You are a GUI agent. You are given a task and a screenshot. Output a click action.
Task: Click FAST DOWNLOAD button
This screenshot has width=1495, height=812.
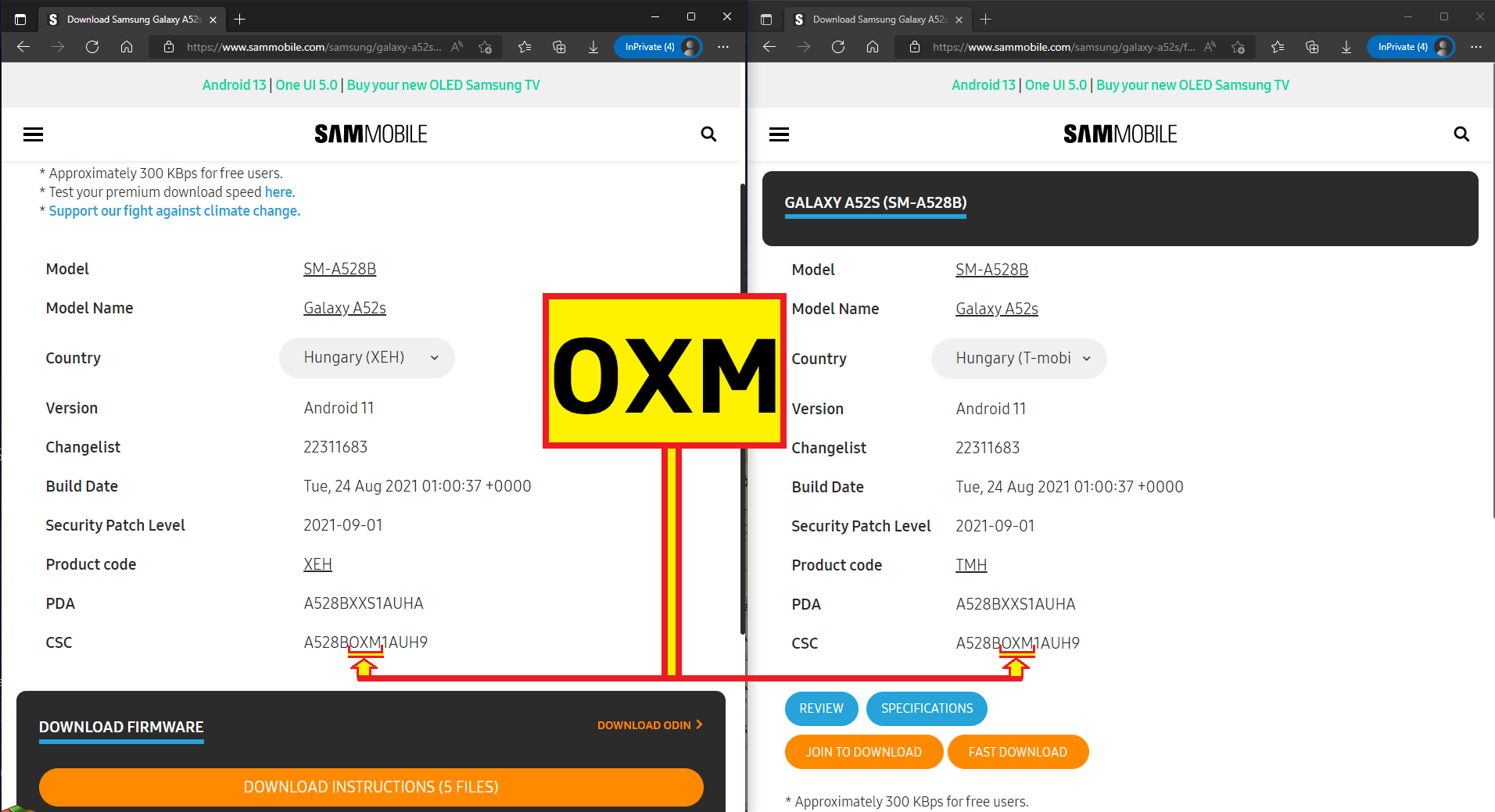tap(1018, 752)
